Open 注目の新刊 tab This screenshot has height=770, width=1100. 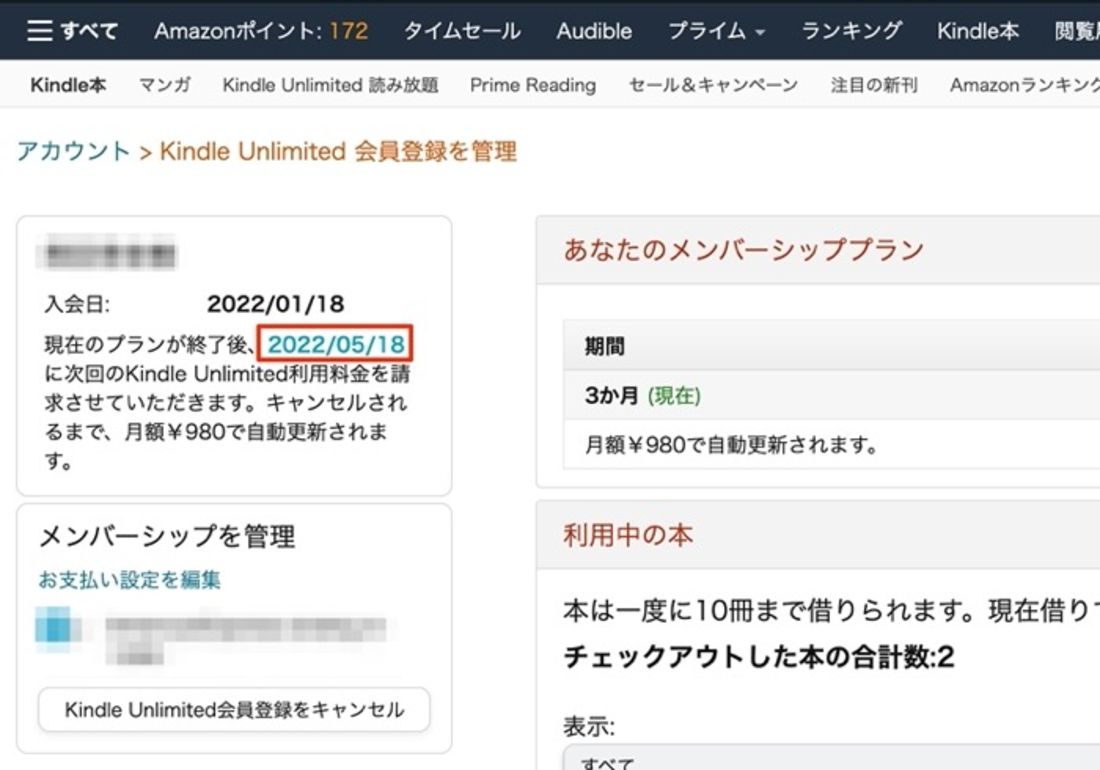(x=874, y=85)
